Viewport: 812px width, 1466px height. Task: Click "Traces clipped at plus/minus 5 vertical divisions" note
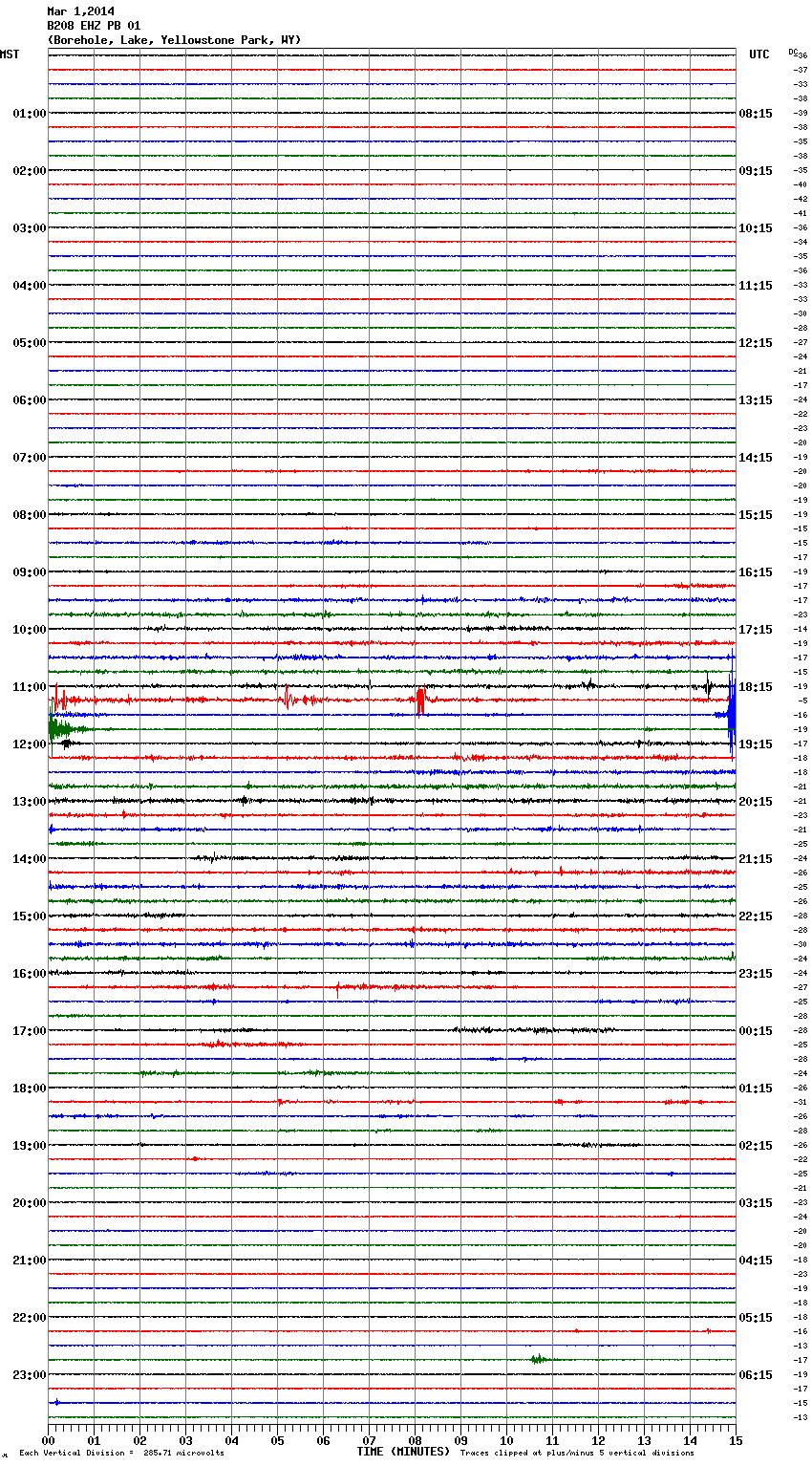coord(577,1454)
